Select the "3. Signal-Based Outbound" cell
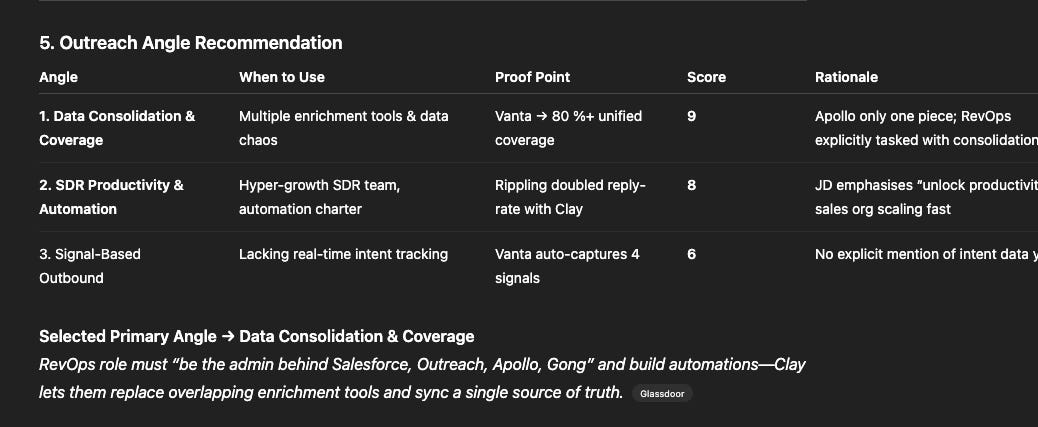 89,266
